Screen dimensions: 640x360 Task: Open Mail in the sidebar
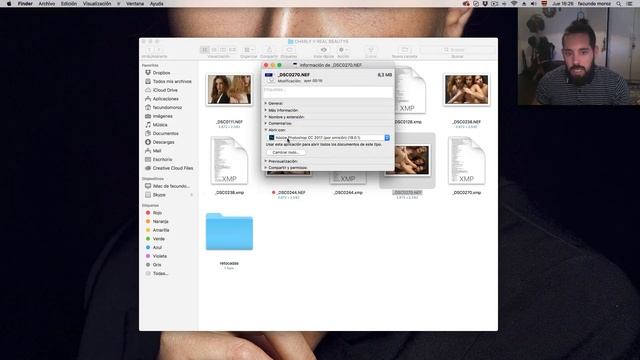[153, 151]
